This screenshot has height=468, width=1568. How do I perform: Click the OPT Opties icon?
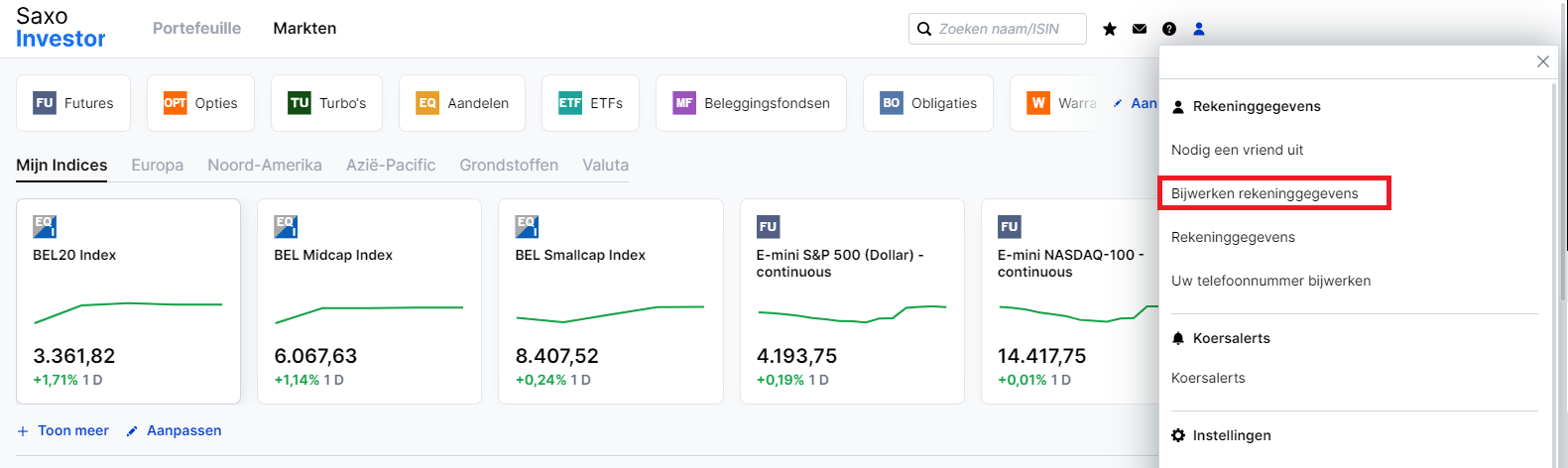click(x=176, y=103)
